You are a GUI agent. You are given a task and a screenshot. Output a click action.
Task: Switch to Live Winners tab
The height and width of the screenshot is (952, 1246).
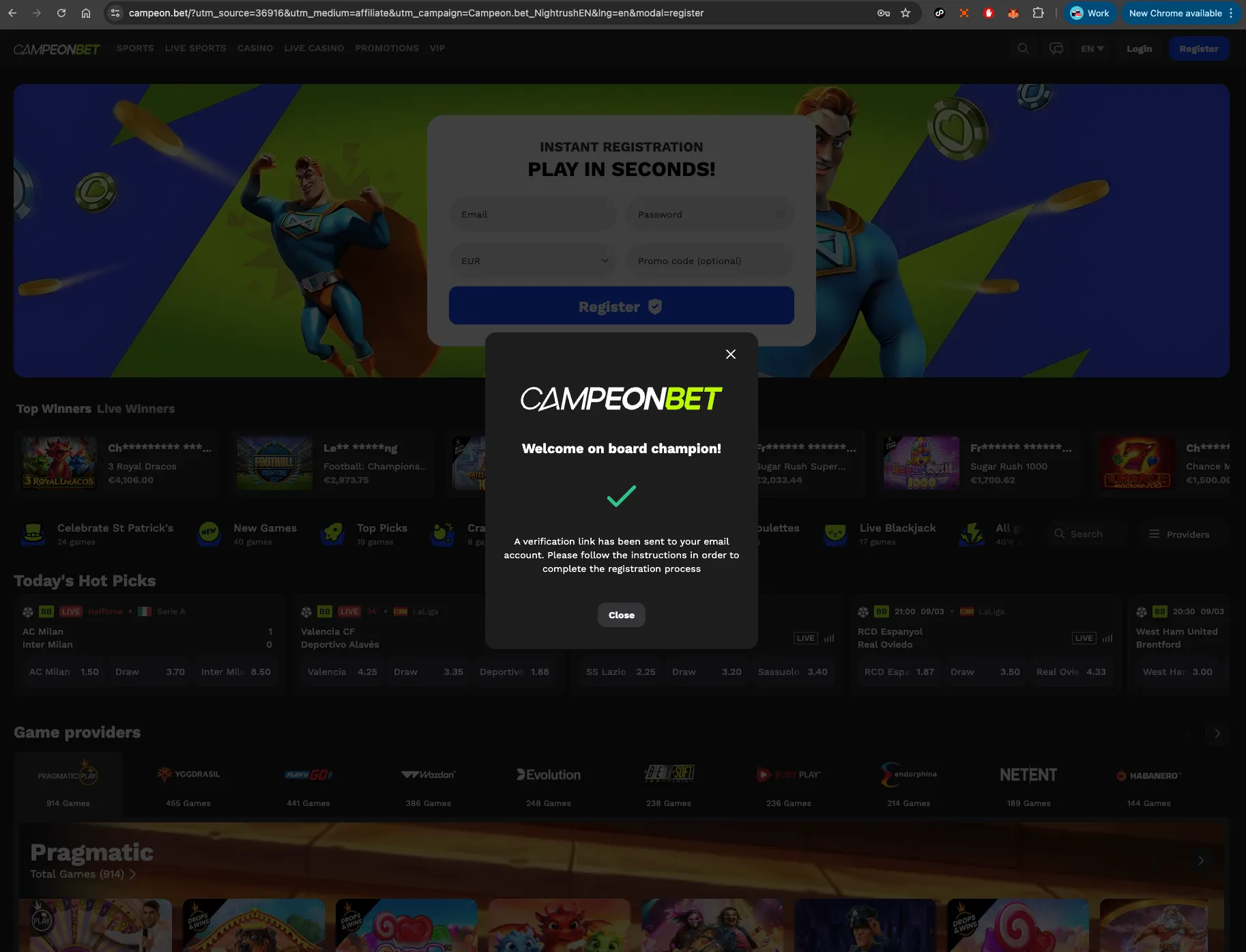click(136, 409)
